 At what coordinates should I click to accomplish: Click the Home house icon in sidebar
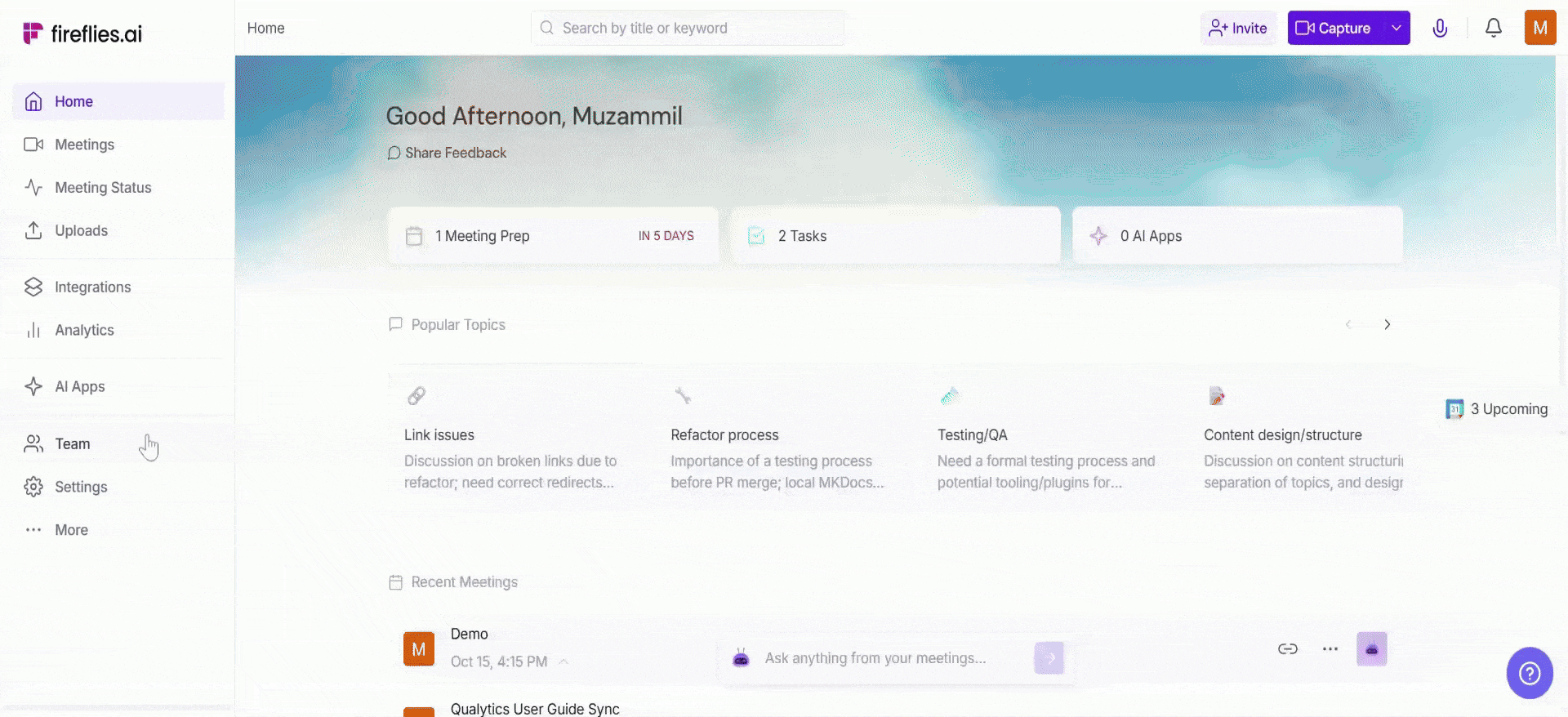(x=33, y=101)
